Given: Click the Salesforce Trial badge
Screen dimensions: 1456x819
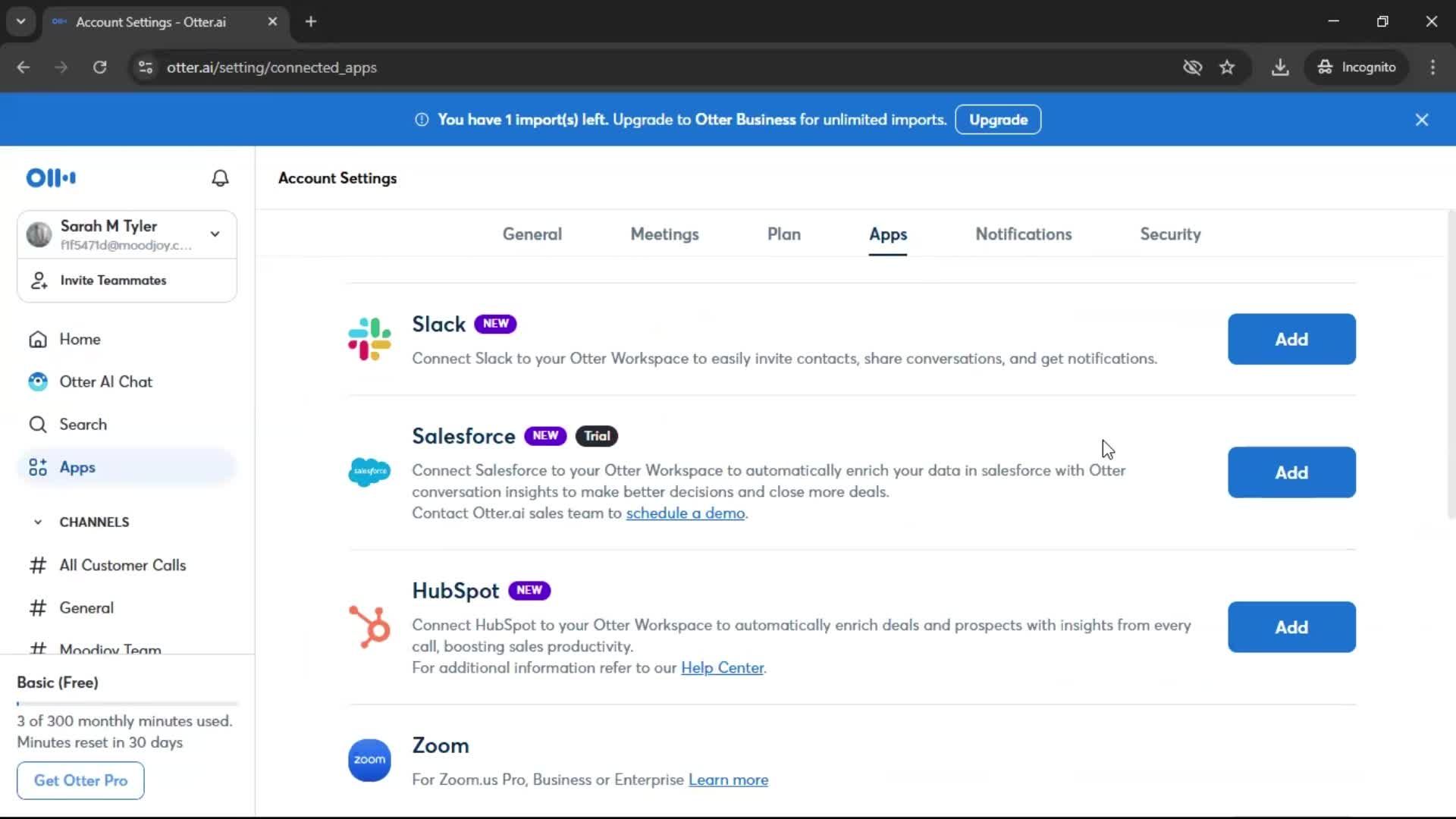Looking at the screenshot, I should click(x=596, y=436).
